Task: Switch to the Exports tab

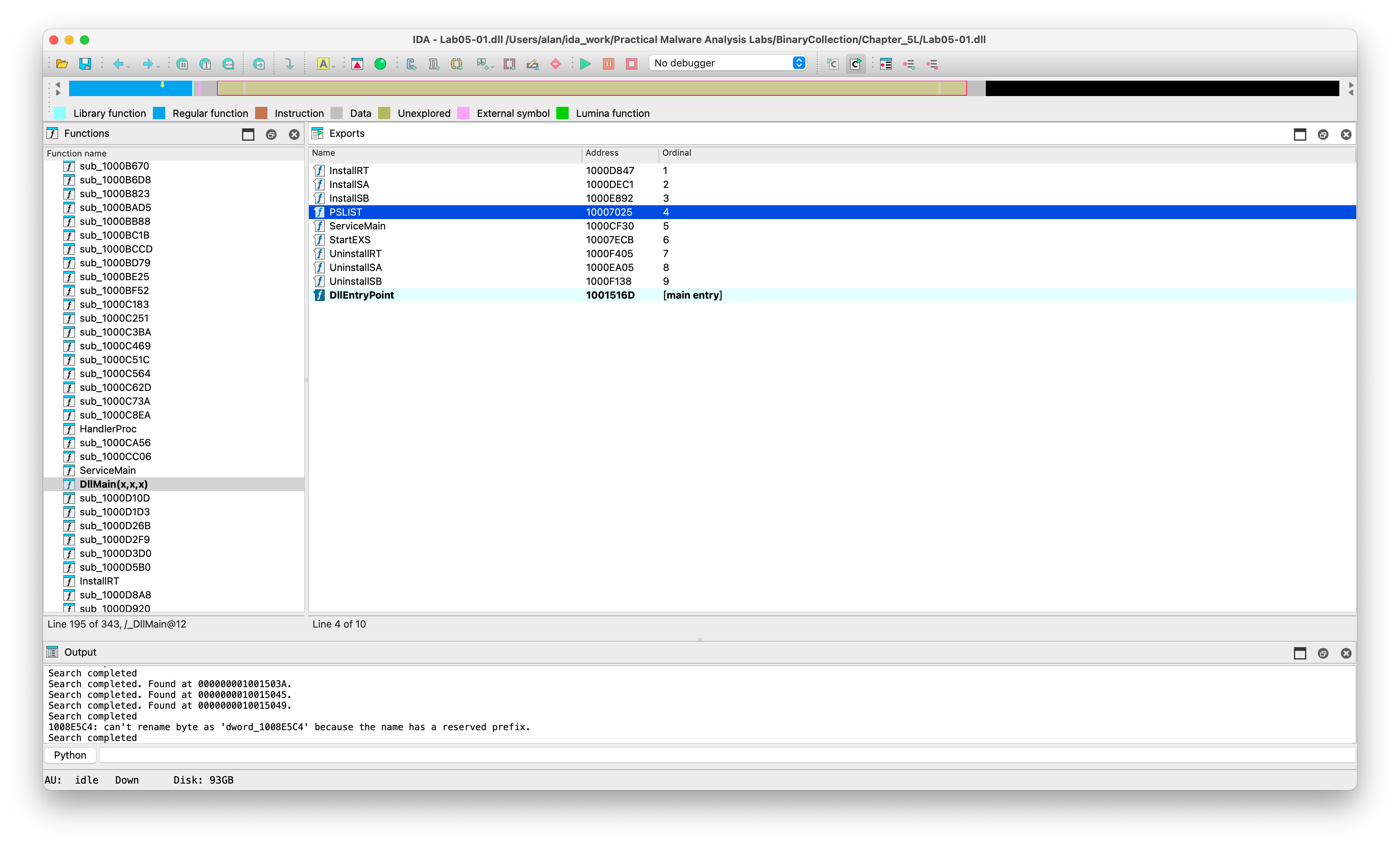Action: pyautogui.click(x=347, y=134)
